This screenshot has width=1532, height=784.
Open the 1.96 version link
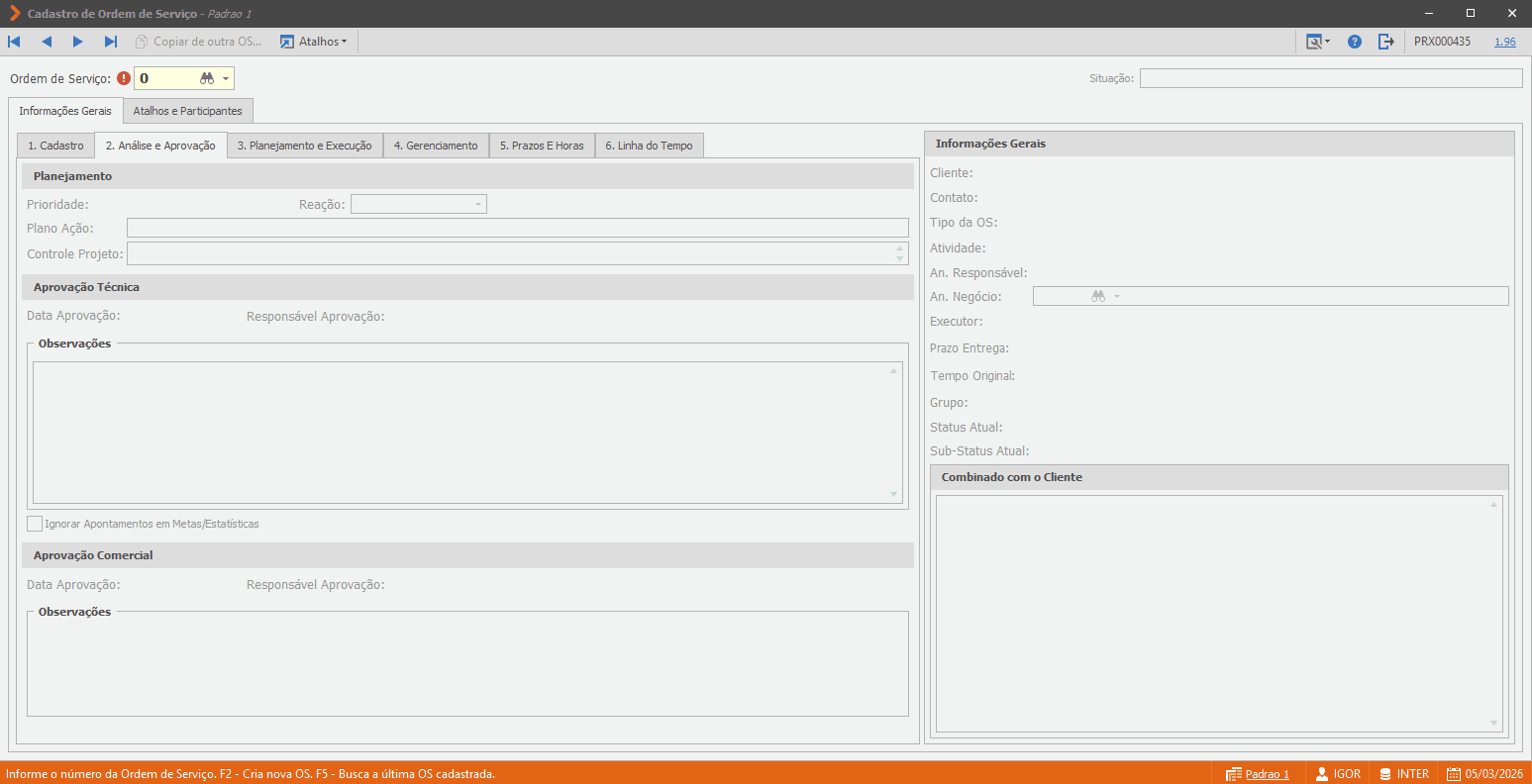(x=1505, y=42)
